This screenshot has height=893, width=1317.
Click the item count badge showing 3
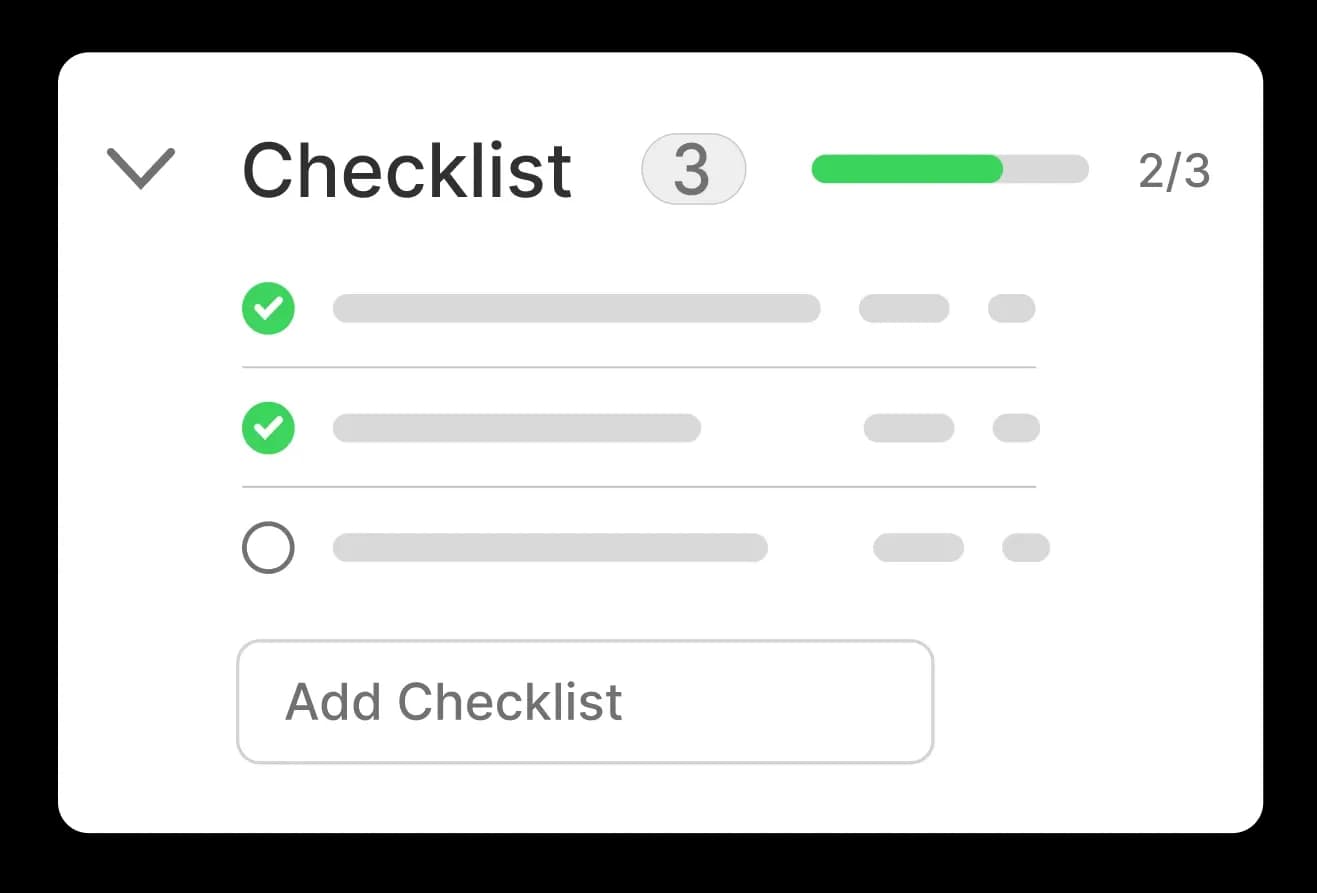[x=693, y=168]
